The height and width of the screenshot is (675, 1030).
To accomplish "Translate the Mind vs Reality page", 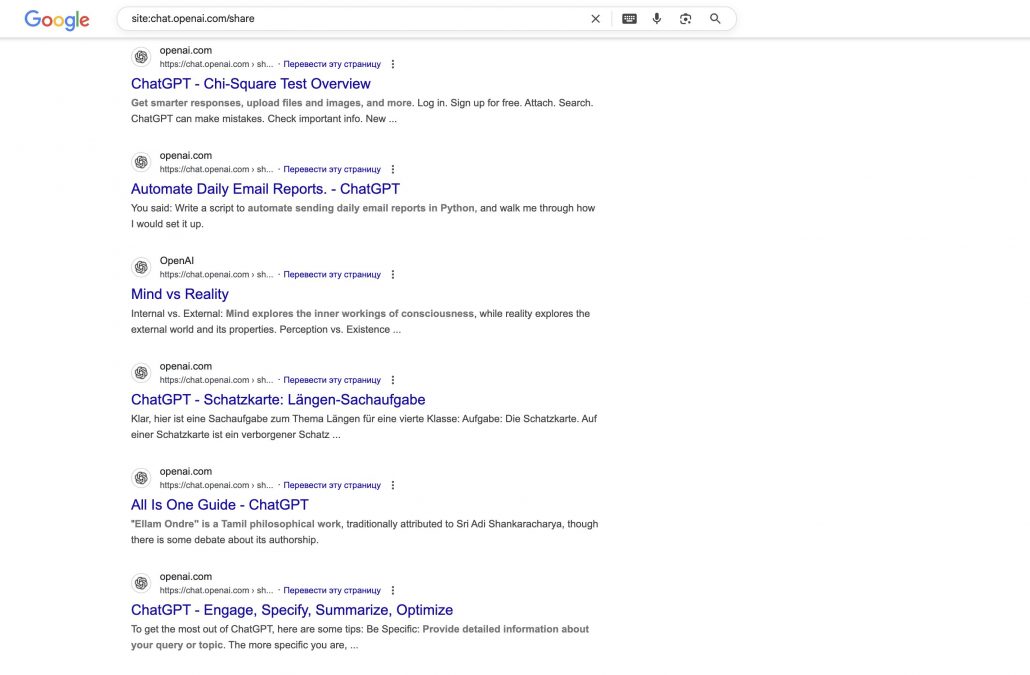I will [332, 274].
